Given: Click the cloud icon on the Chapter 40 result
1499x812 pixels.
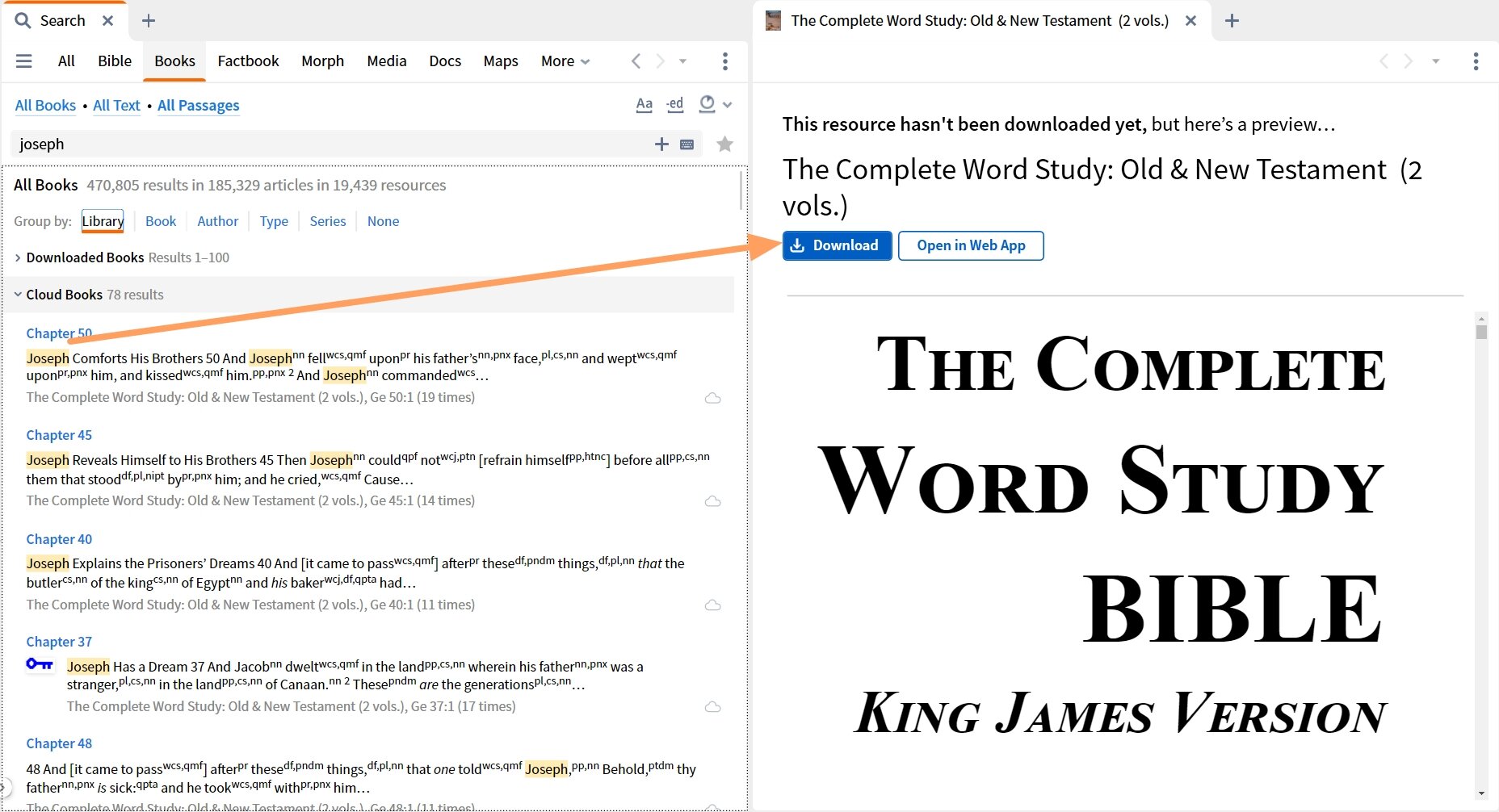Looking at the screenshot, I should (x=712, y=605).
